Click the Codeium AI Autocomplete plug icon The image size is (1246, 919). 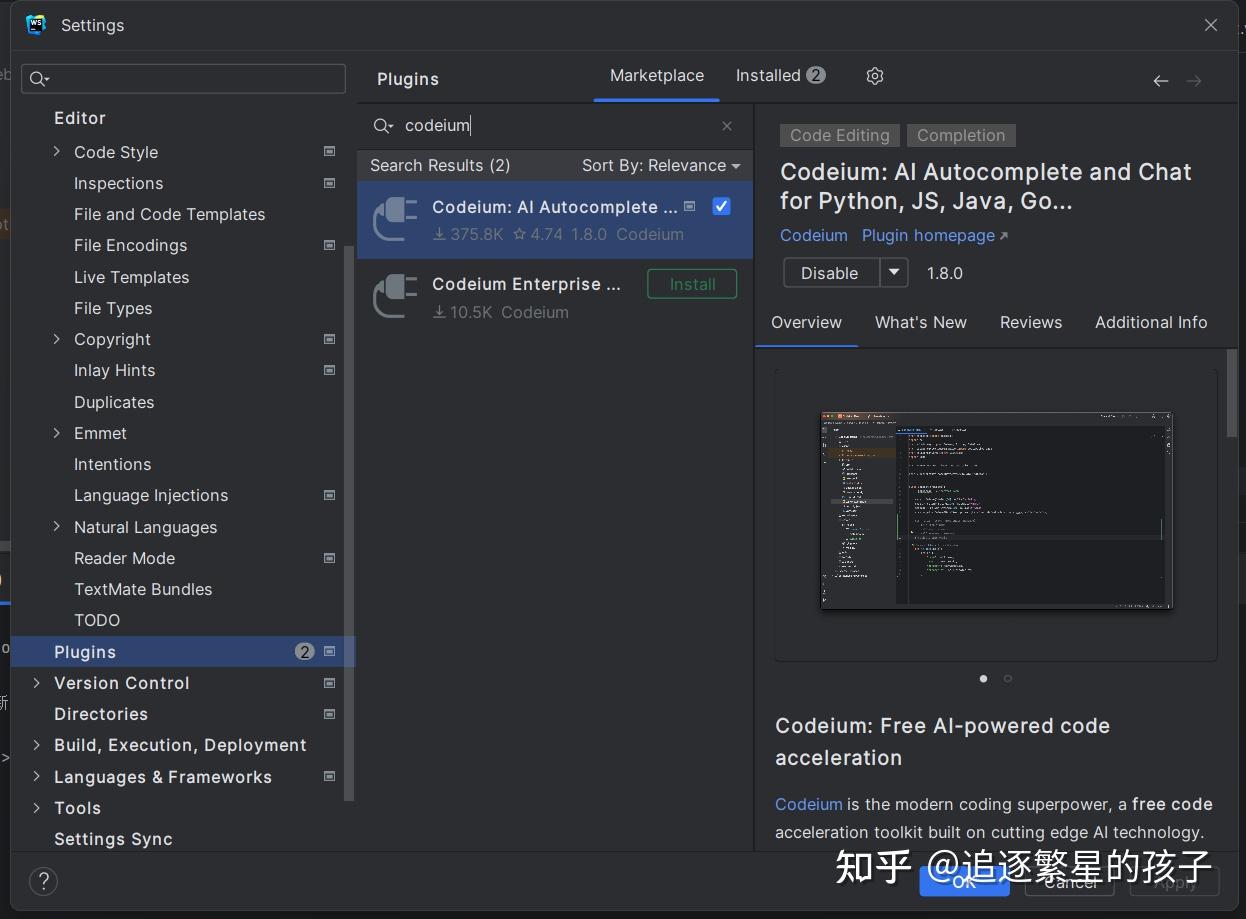pyautogui.click(x=395, y=220)
